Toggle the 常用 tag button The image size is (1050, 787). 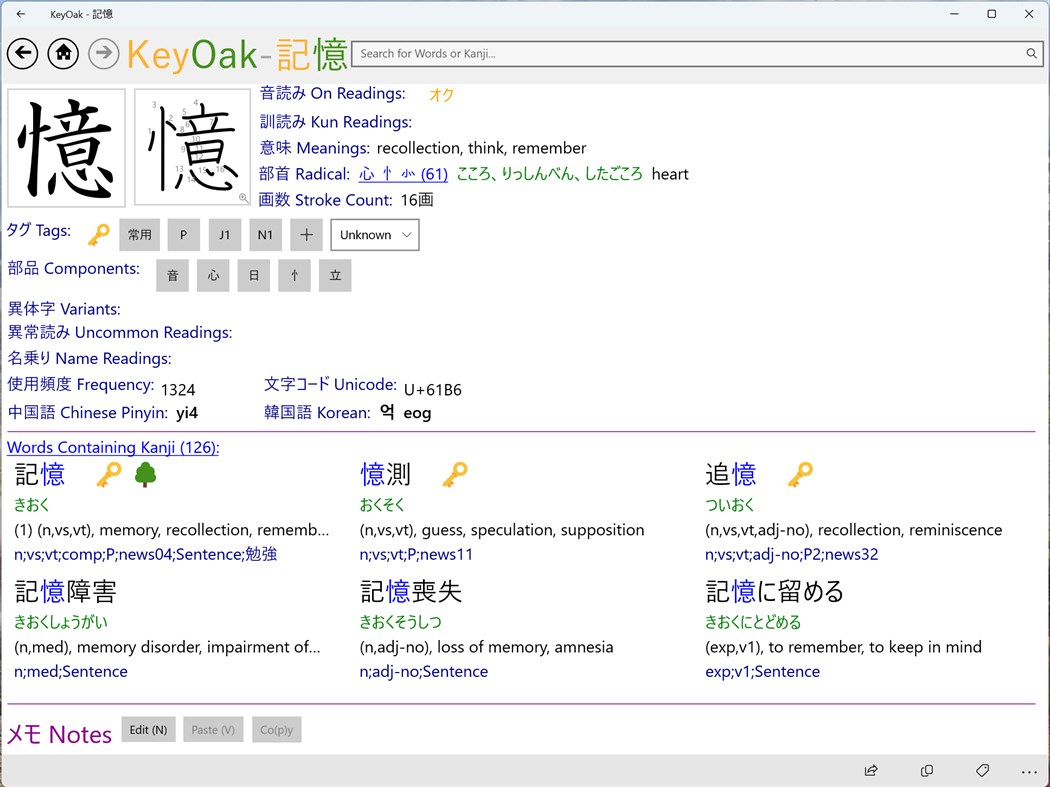(x=139, y=234)
